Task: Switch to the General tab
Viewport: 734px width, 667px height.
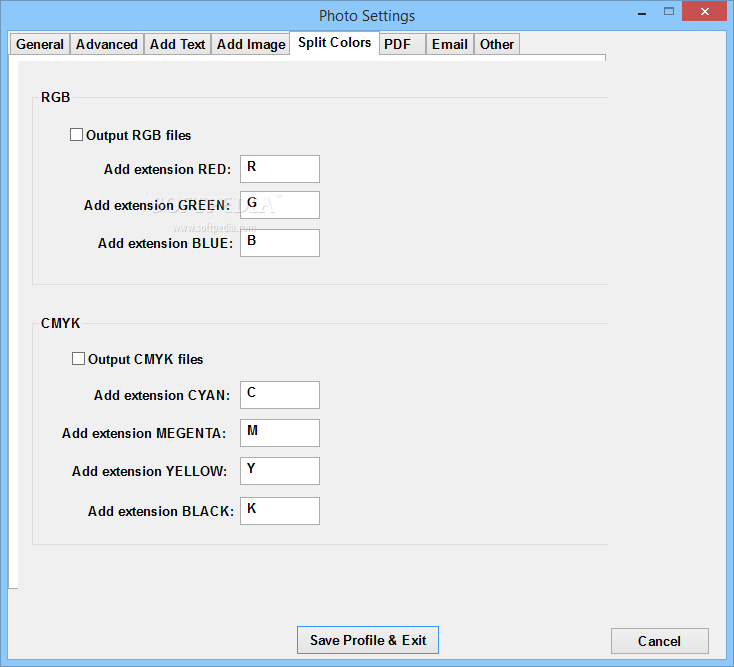Action: (x=40, y=44)
